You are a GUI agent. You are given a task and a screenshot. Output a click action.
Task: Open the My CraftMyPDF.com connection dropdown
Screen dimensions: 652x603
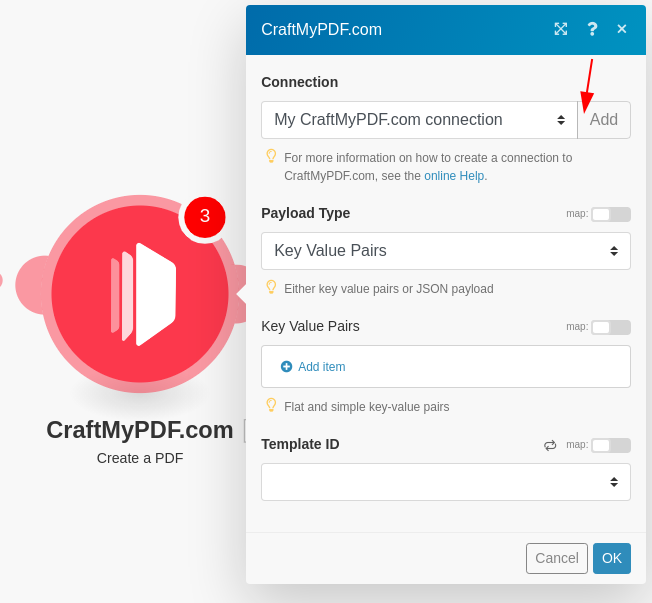point(419,120)
